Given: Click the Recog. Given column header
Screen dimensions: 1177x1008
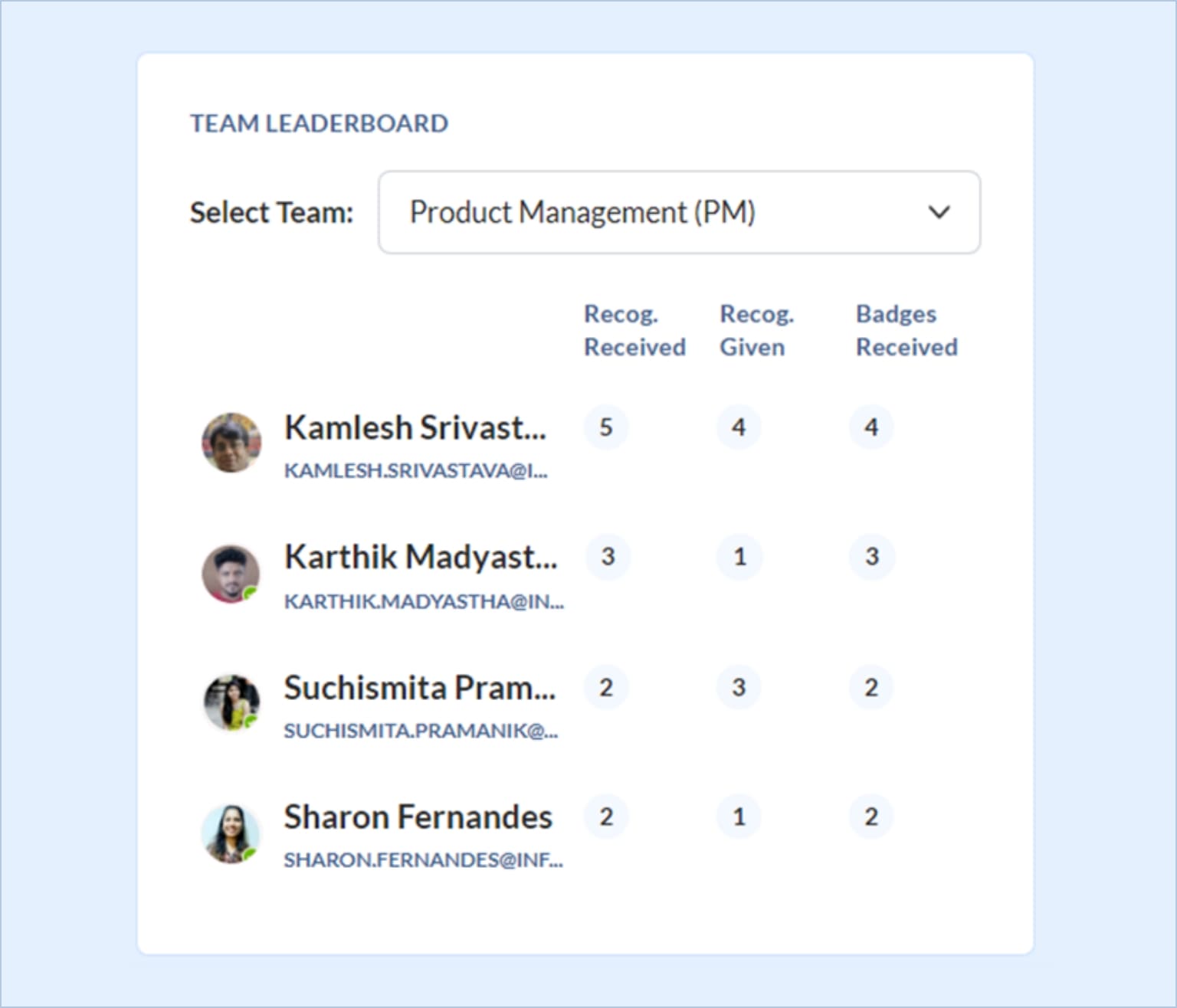Looking at the screenshot, I should click(x=756, y=330).
